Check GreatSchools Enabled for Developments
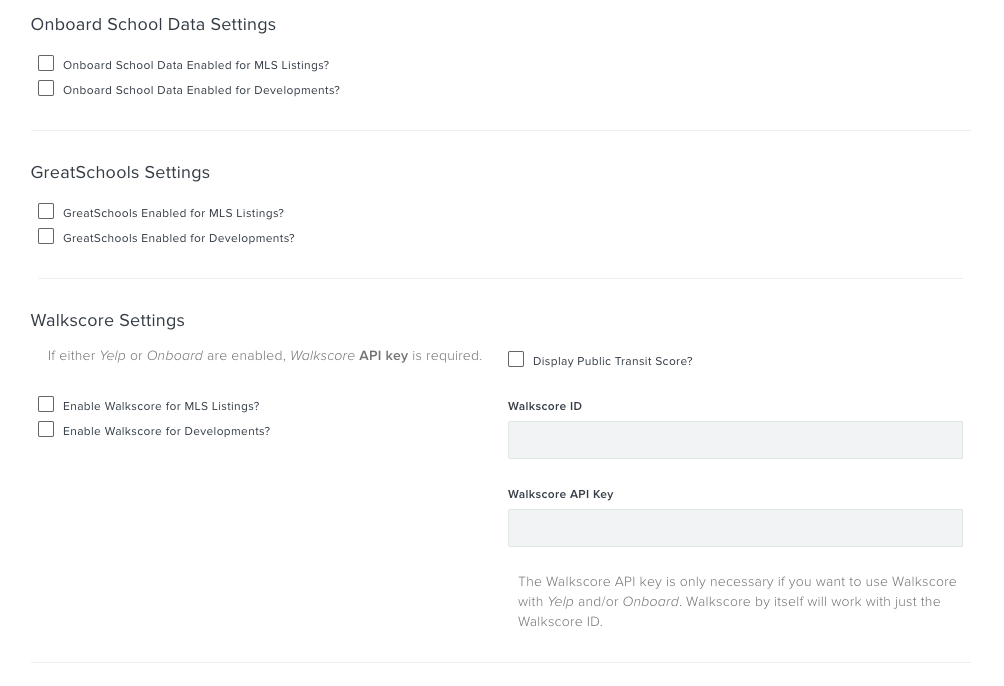Image resolution: width=1004 pixels, height=686 pixels. [x=46, y=236]
